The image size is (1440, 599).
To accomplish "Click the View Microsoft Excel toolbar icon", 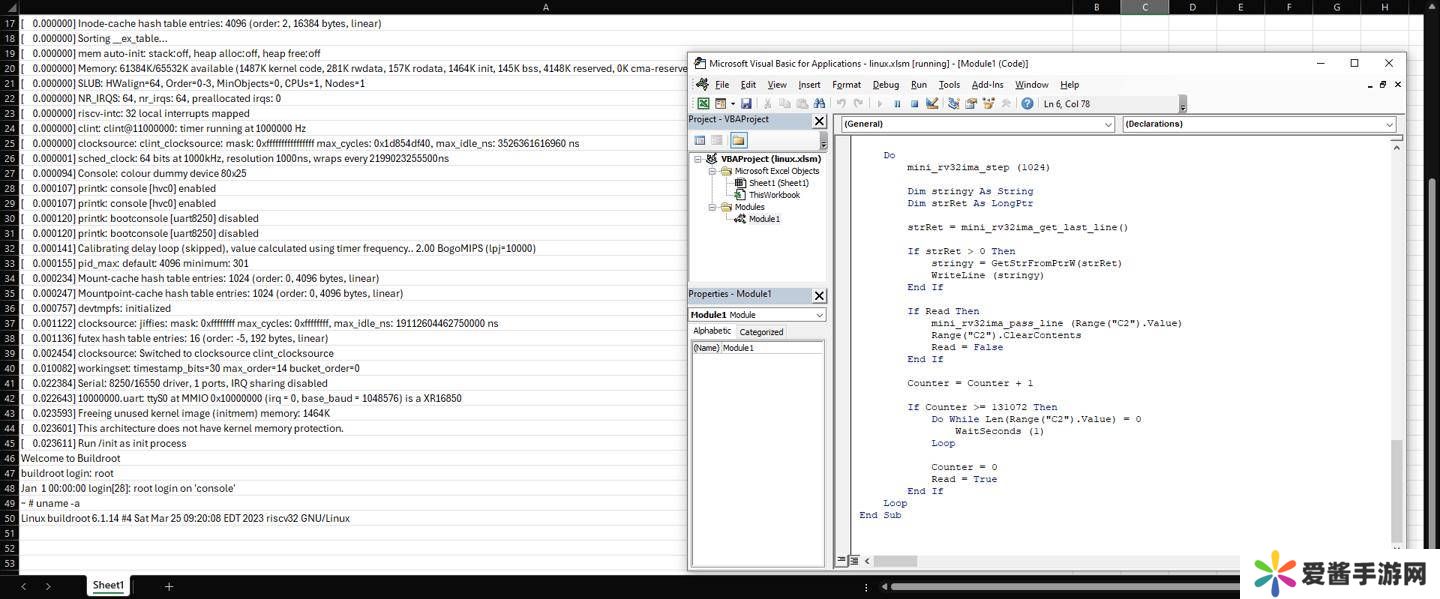I will (703, 104).
